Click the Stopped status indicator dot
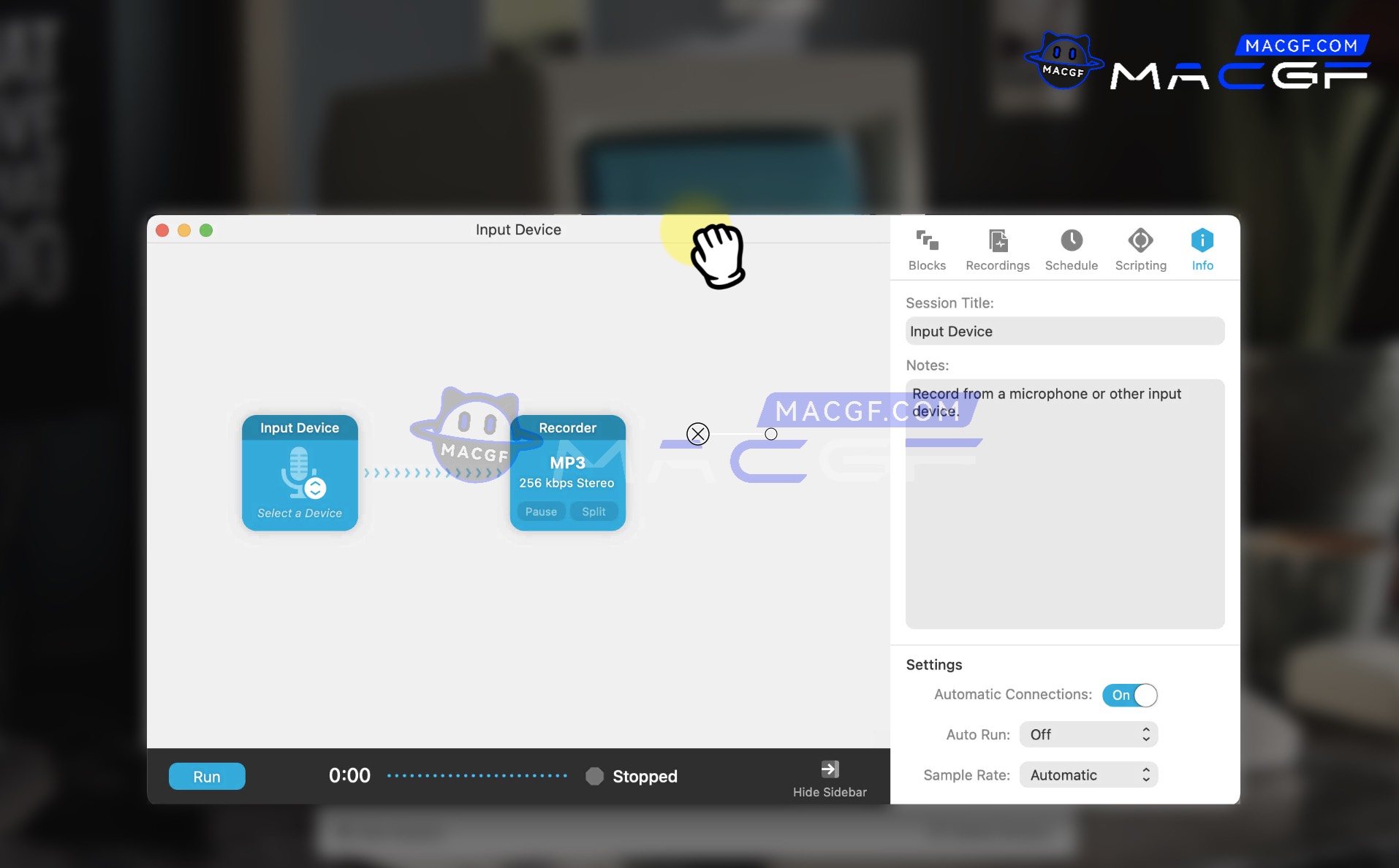The width and height of the screenshot is (1399, 868). [x=595, y=776]
